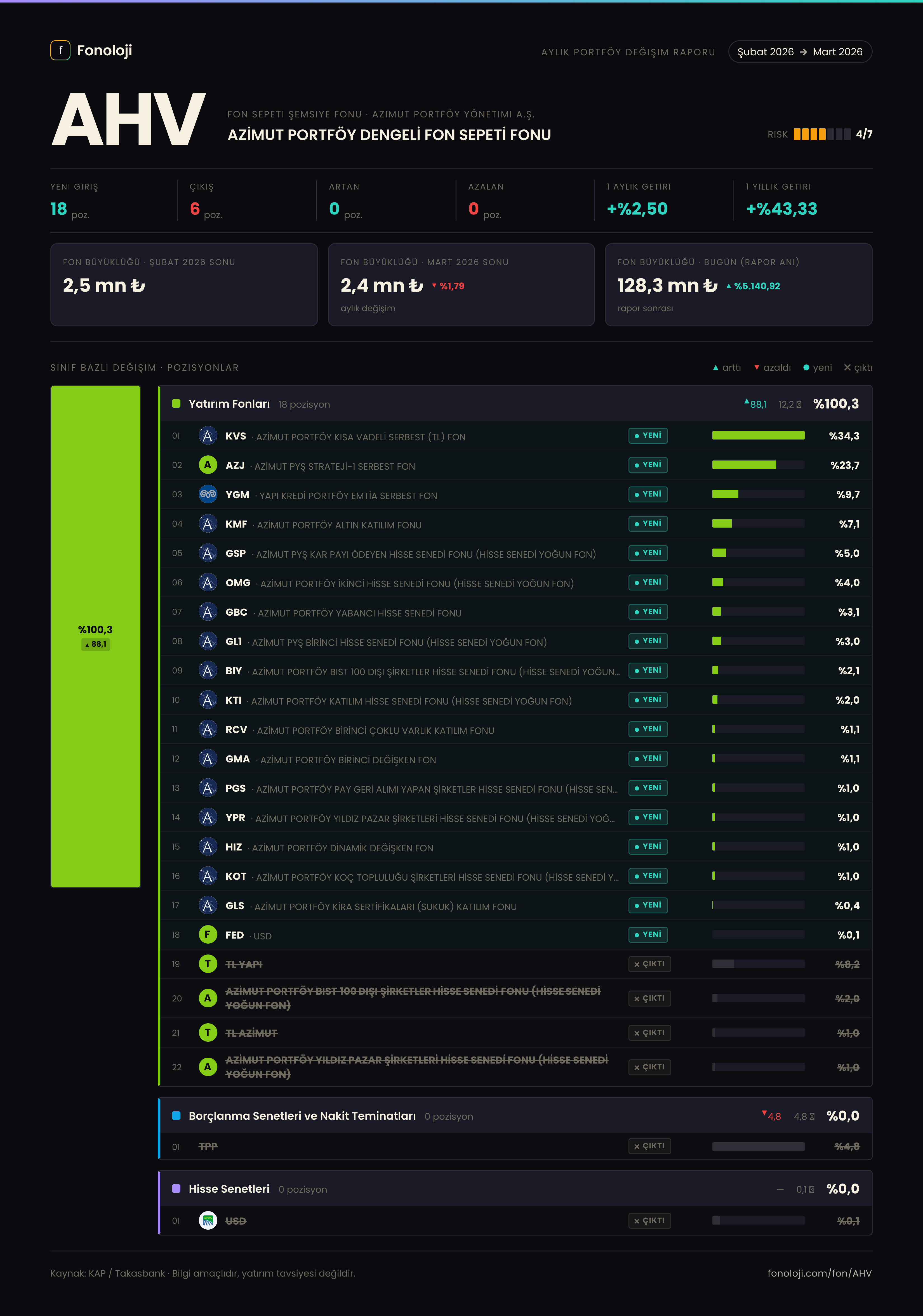Click the Mart 2026 fund size 2,4 mn ₺
The width and height of the screenshot is (923, 1316).
[x=382, y=285]
